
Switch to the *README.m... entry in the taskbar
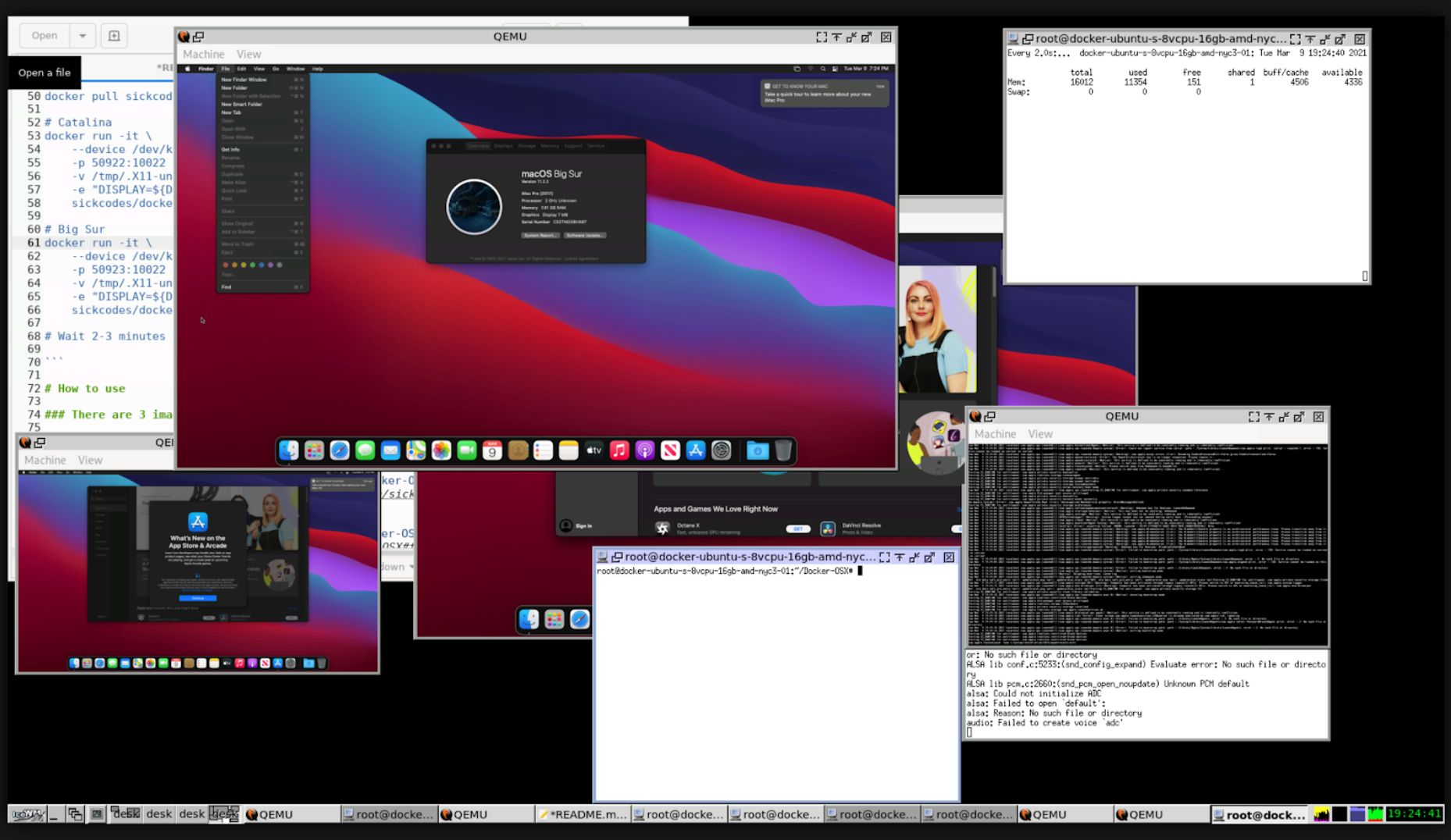(583, 814)
